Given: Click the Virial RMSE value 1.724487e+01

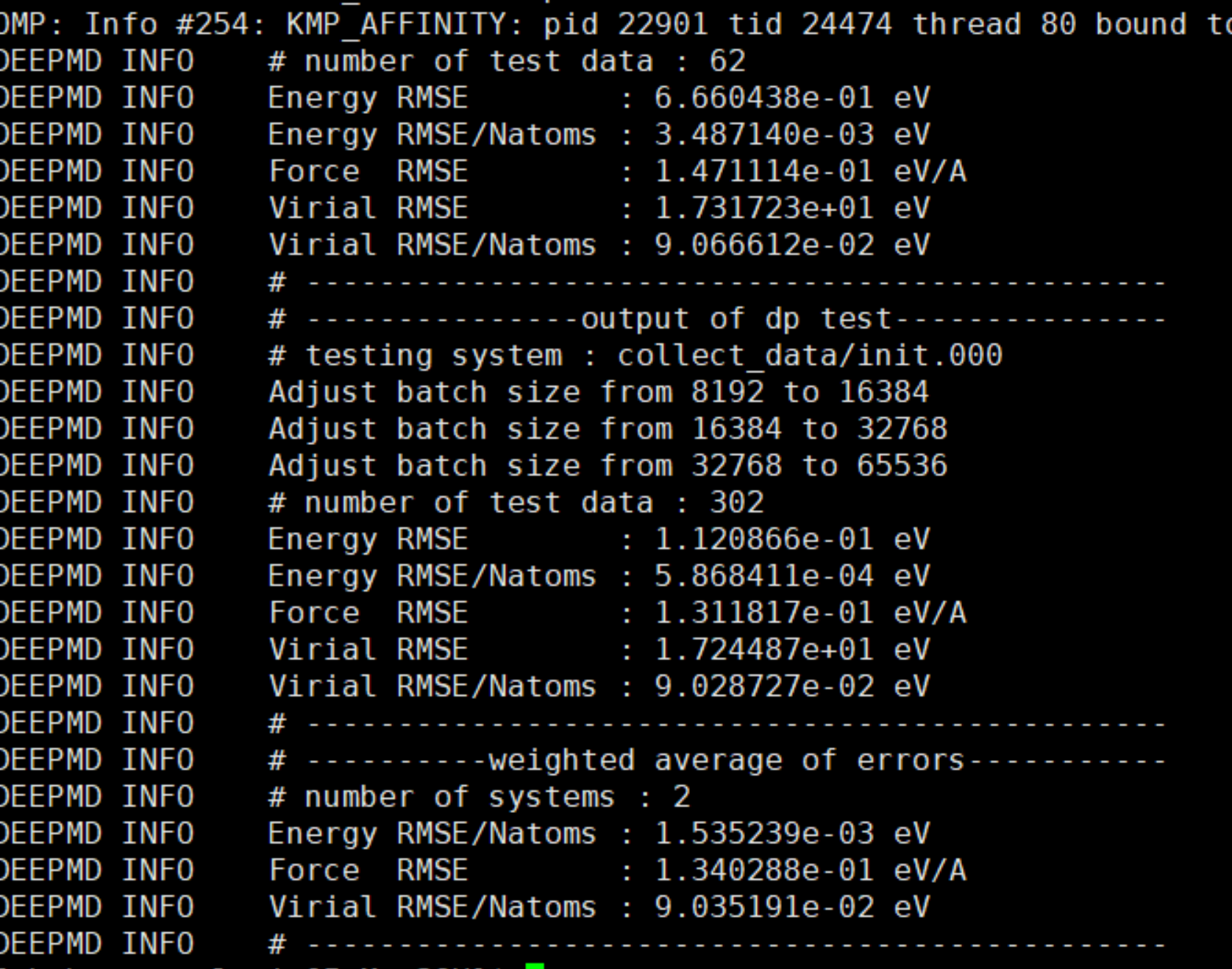Looking at the screenshot, I should pyautogui.click(x=763, y=650).
